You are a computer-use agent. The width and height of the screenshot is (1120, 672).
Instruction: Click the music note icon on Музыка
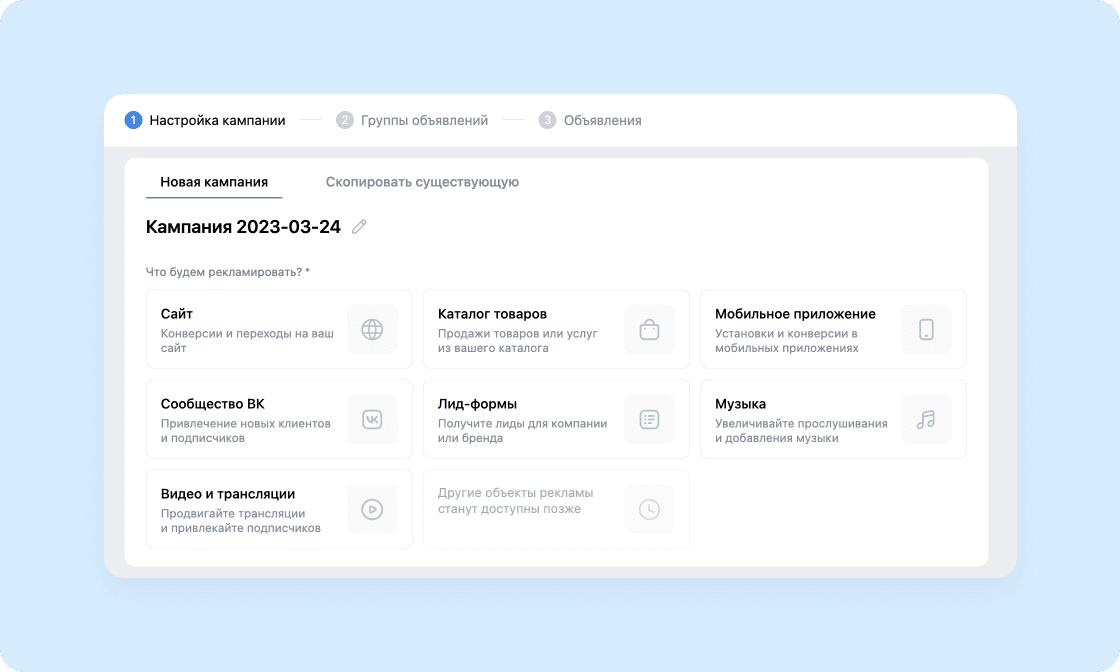926,419
